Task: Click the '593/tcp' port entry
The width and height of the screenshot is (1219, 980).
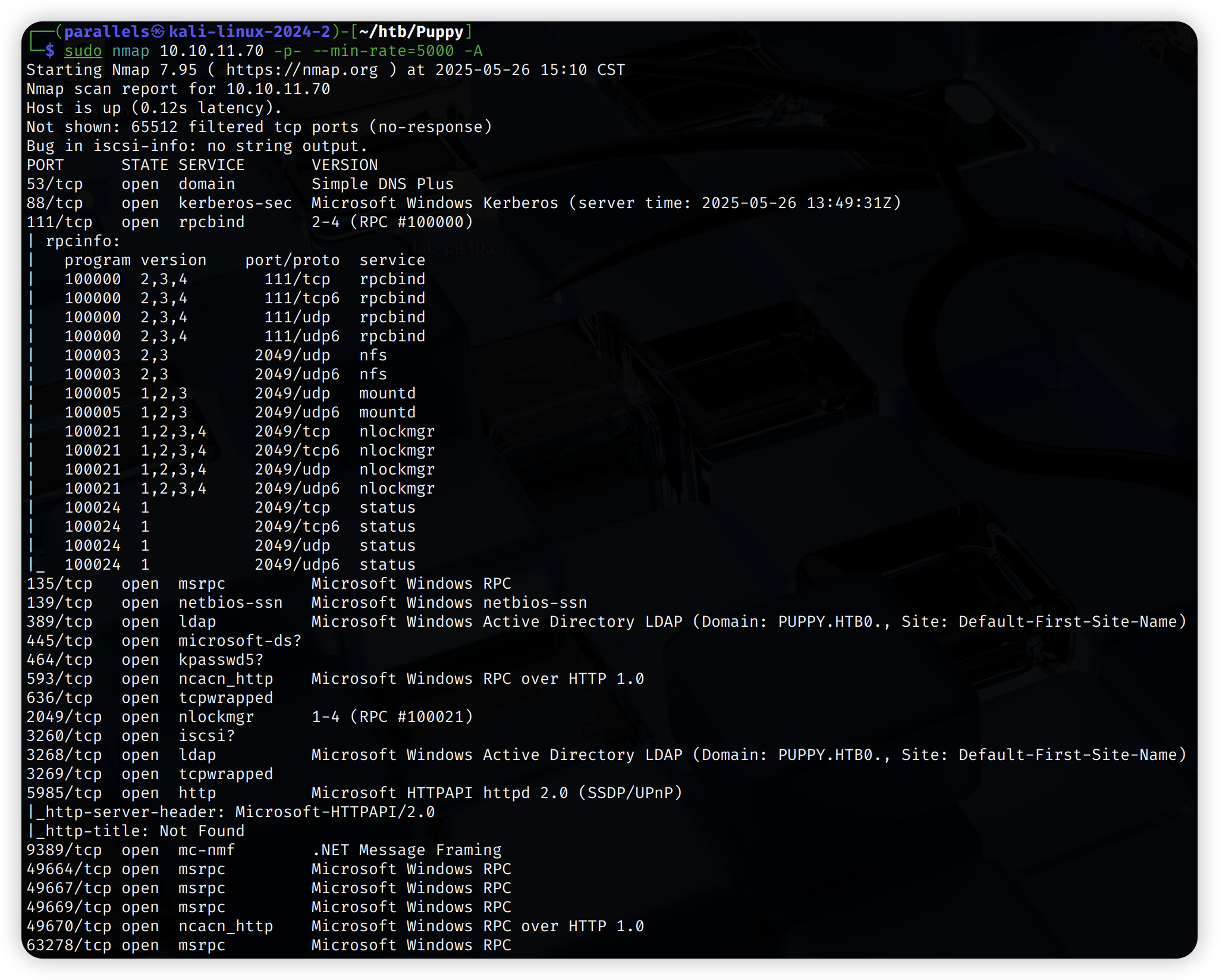Action: tap(59, 679)
